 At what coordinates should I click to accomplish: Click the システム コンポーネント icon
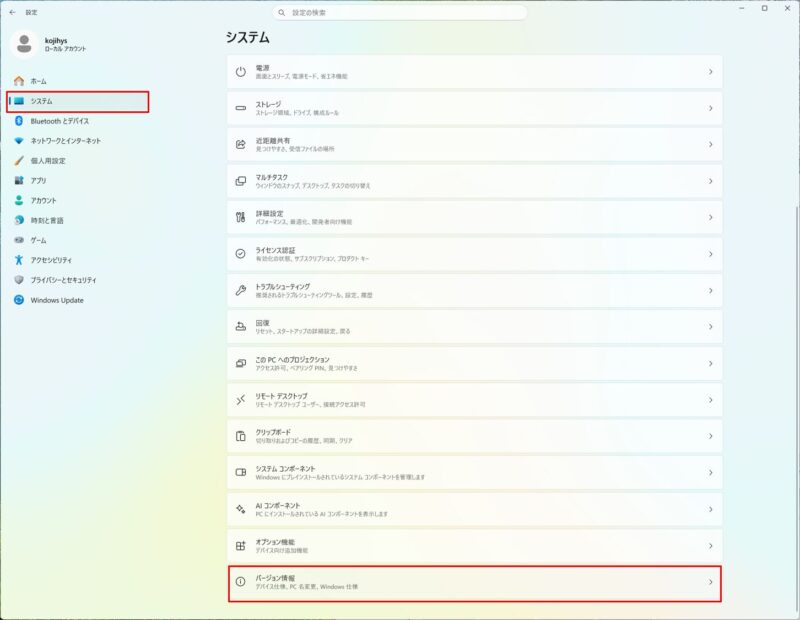click(x=240, y=473)
